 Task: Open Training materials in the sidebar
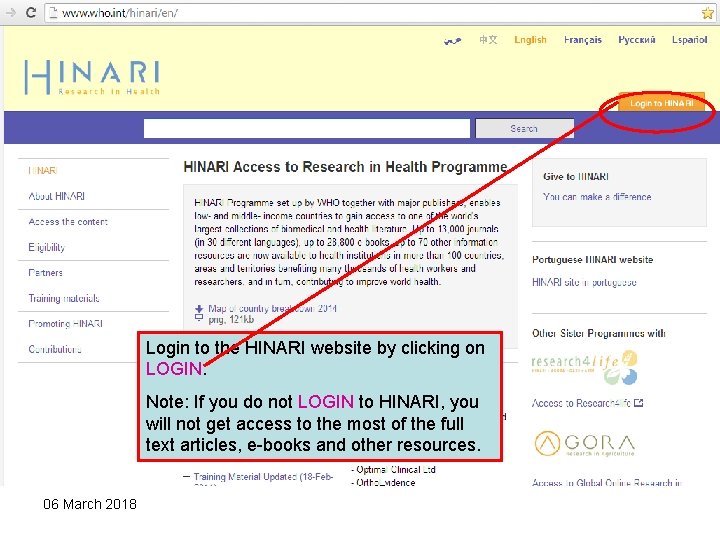point(64,298)
